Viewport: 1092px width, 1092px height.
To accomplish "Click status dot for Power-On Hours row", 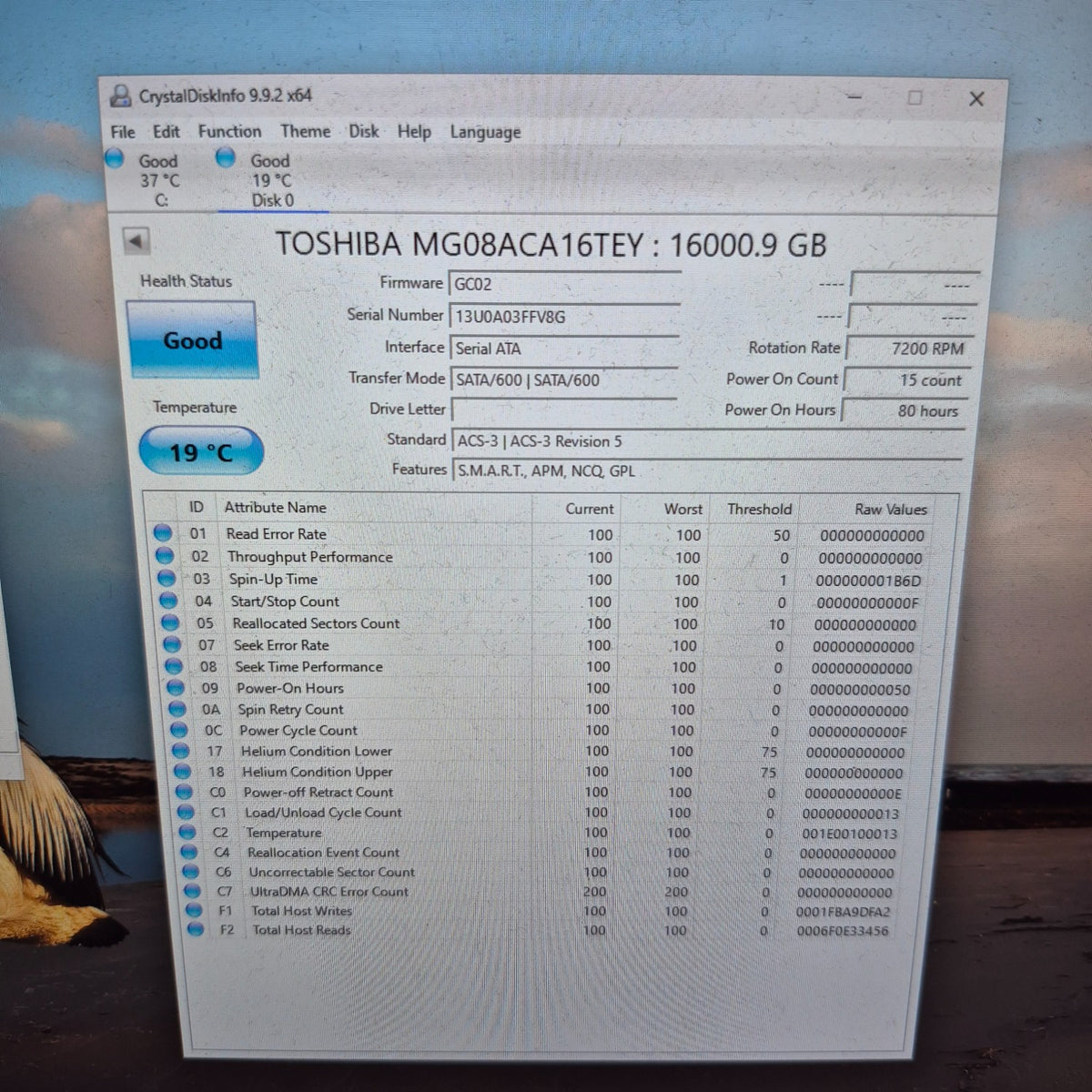I will pyautogui.click(x=176, y=687).
